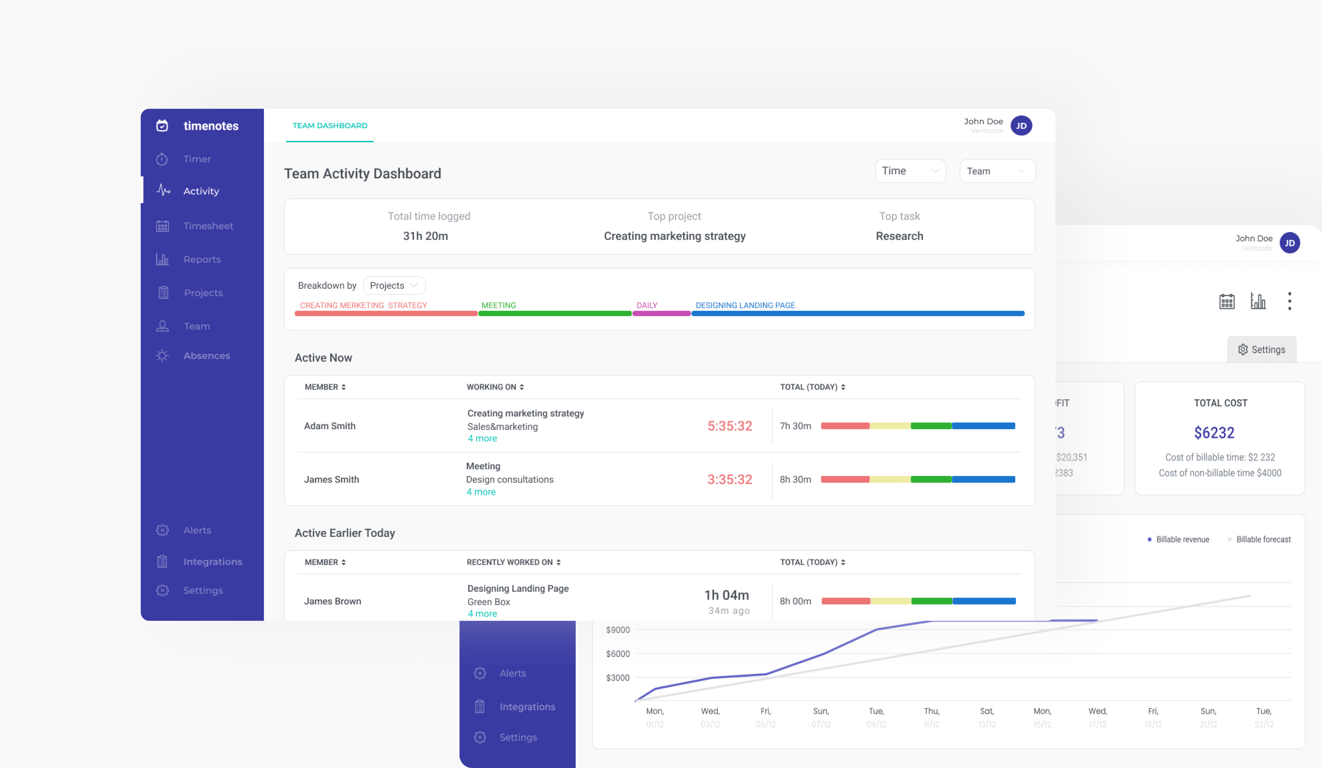Screen dimensions: 1322x768
Task: Sort Active Now by MEMBER column
Action: pos(325,387)
